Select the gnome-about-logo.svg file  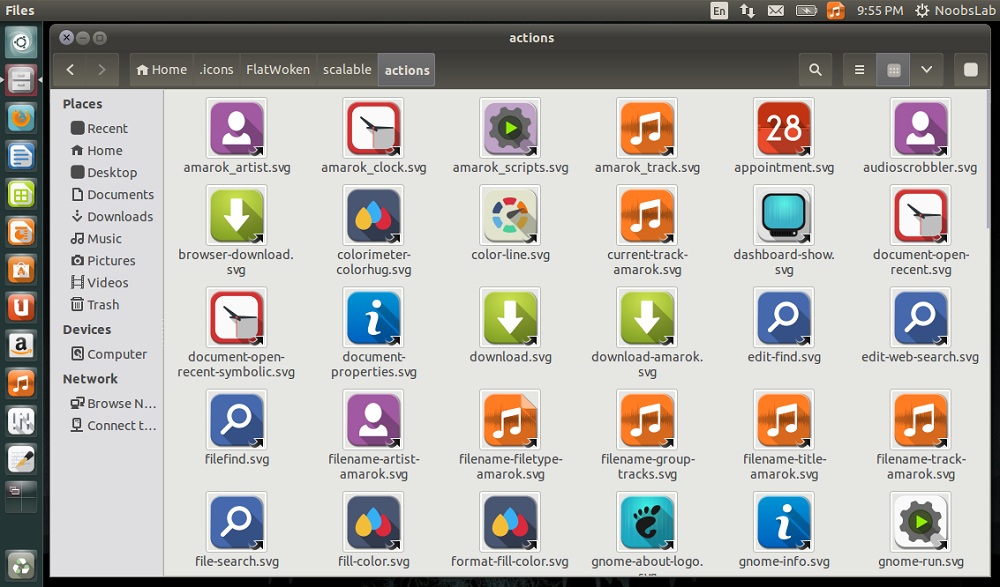pyautogui.click(x=647, y=522)
